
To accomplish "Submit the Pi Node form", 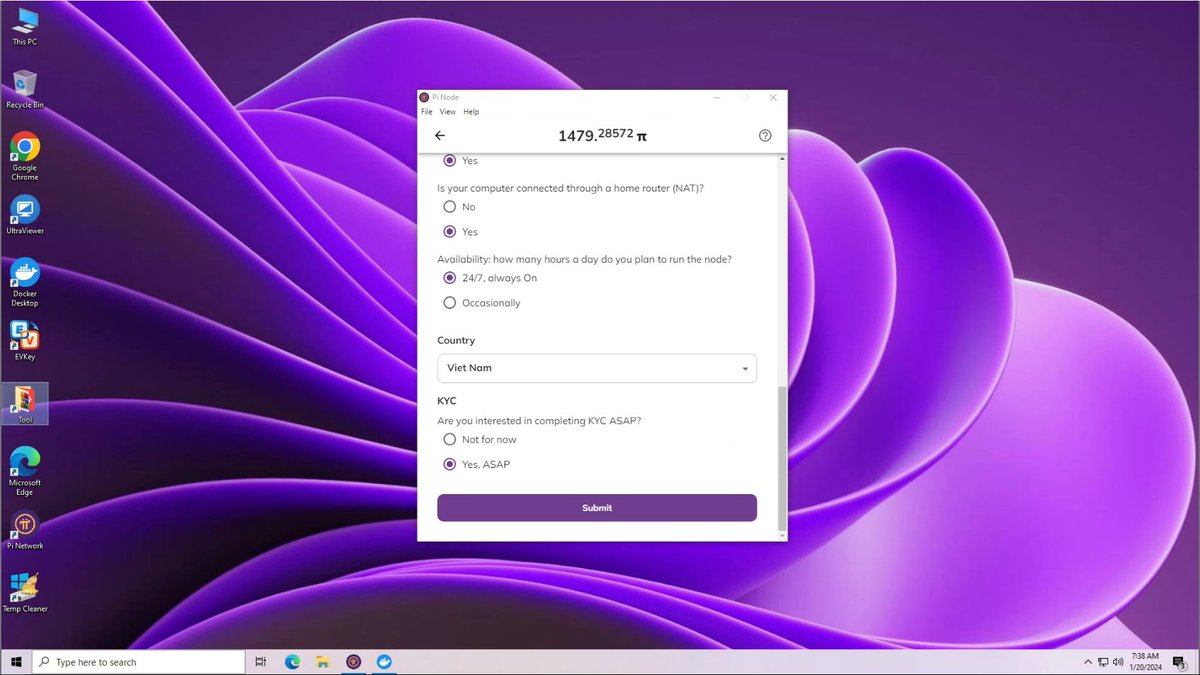I will click(x=597, y=508).
